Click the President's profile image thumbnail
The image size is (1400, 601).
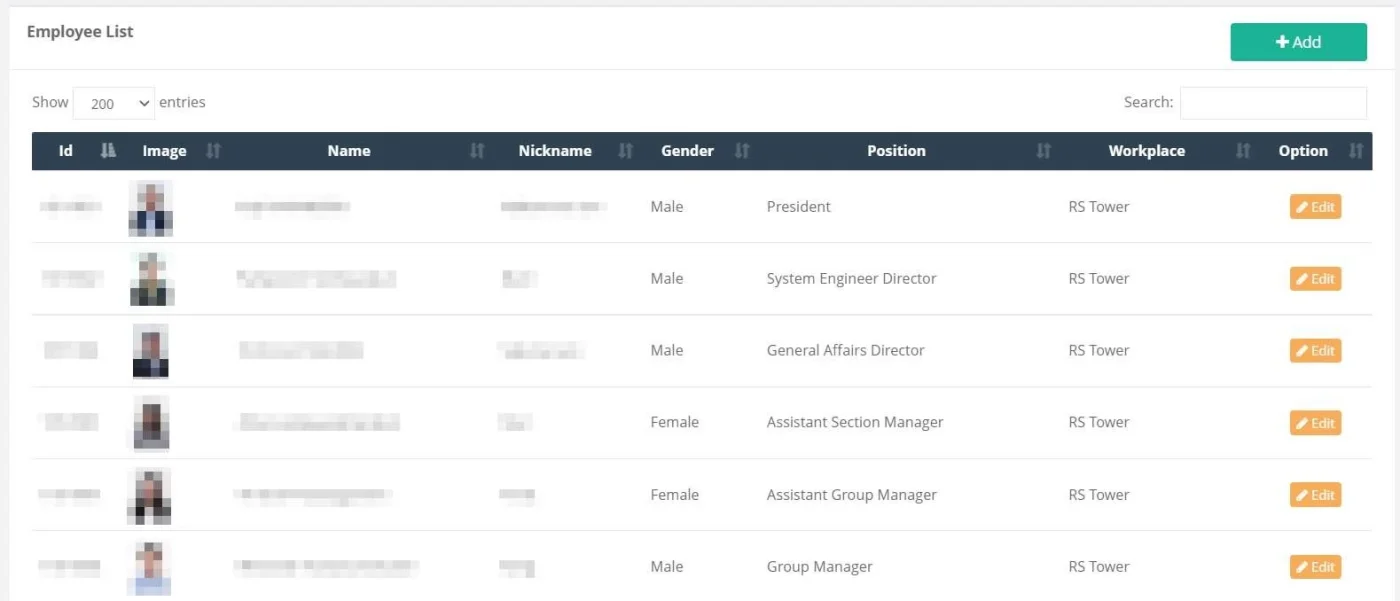coord(151,208)
